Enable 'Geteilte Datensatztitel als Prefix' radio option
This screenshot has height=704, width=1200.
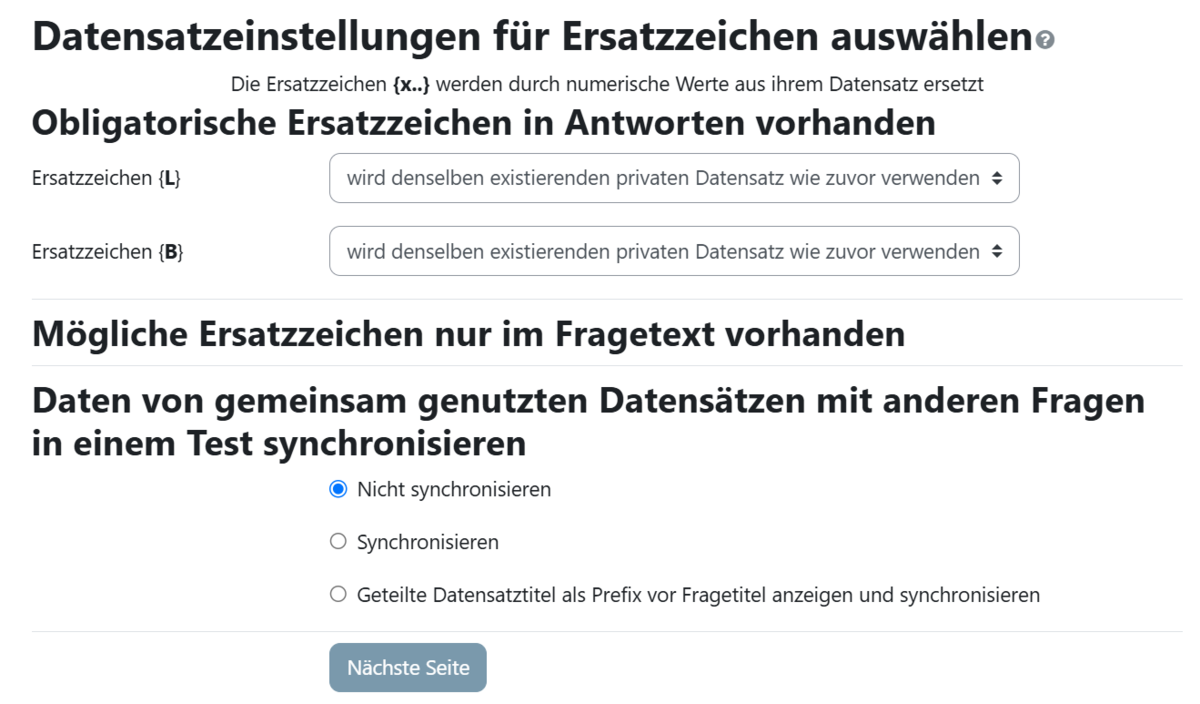[338, 595]
